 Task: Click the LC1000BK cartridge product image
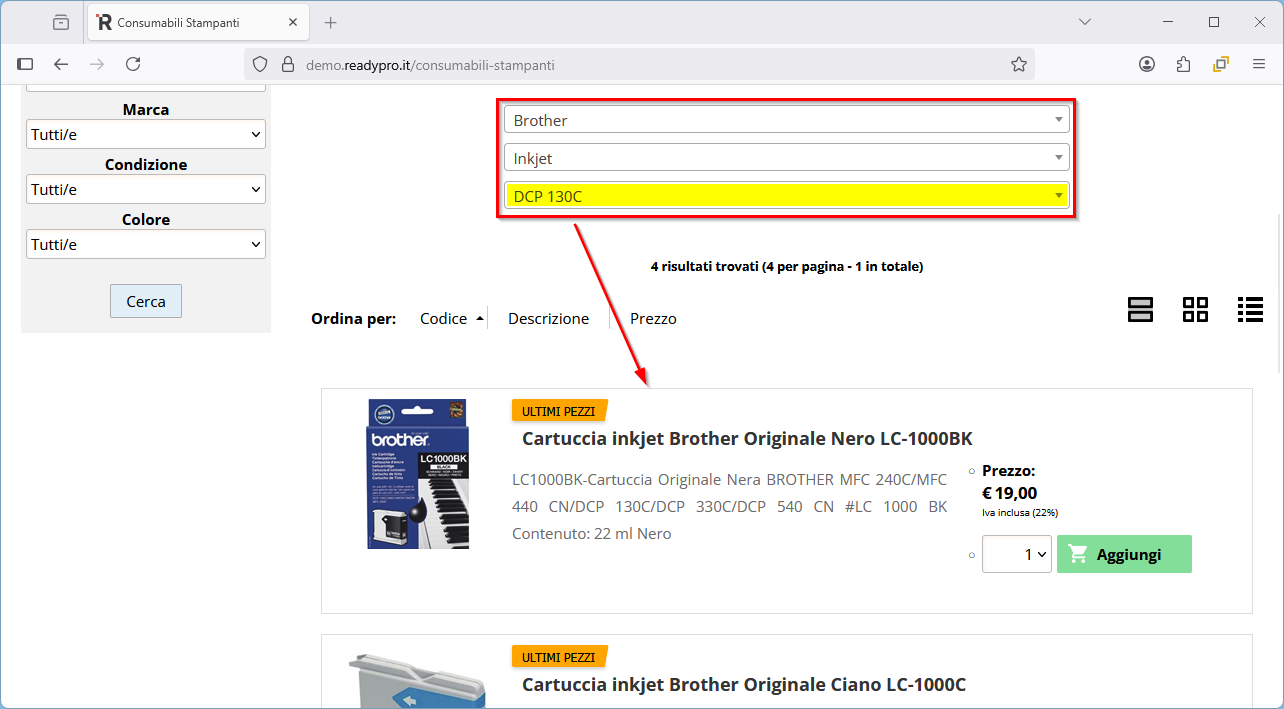(418, 474)
